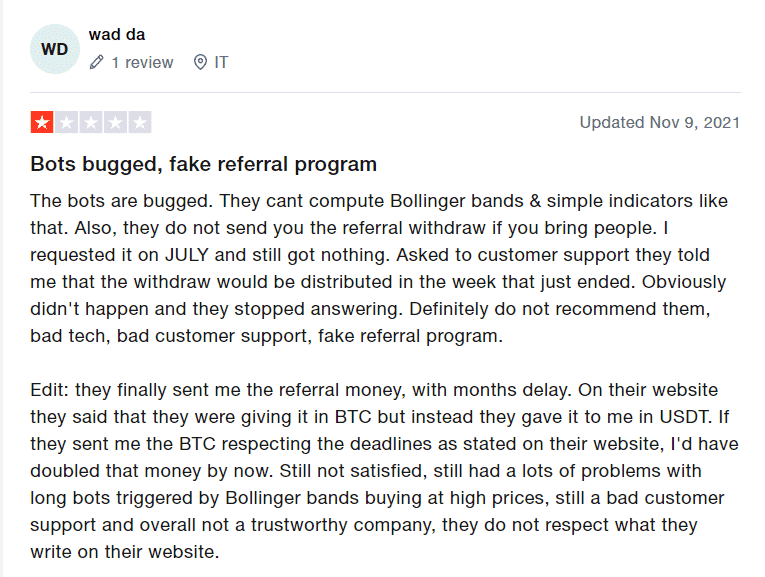Screen dimensions: 765x577
Task: Click the pencil review count icon
Action: tap(97, 62)
